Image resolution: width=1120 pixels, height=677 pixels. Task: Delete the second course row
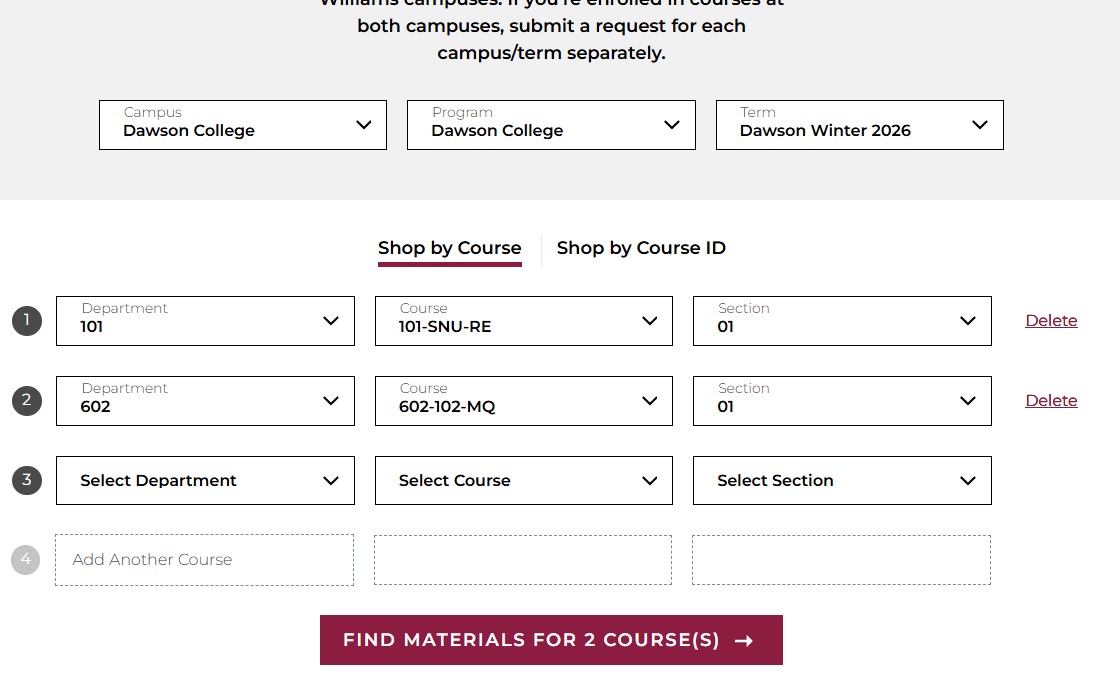(x=1051, y=401)
